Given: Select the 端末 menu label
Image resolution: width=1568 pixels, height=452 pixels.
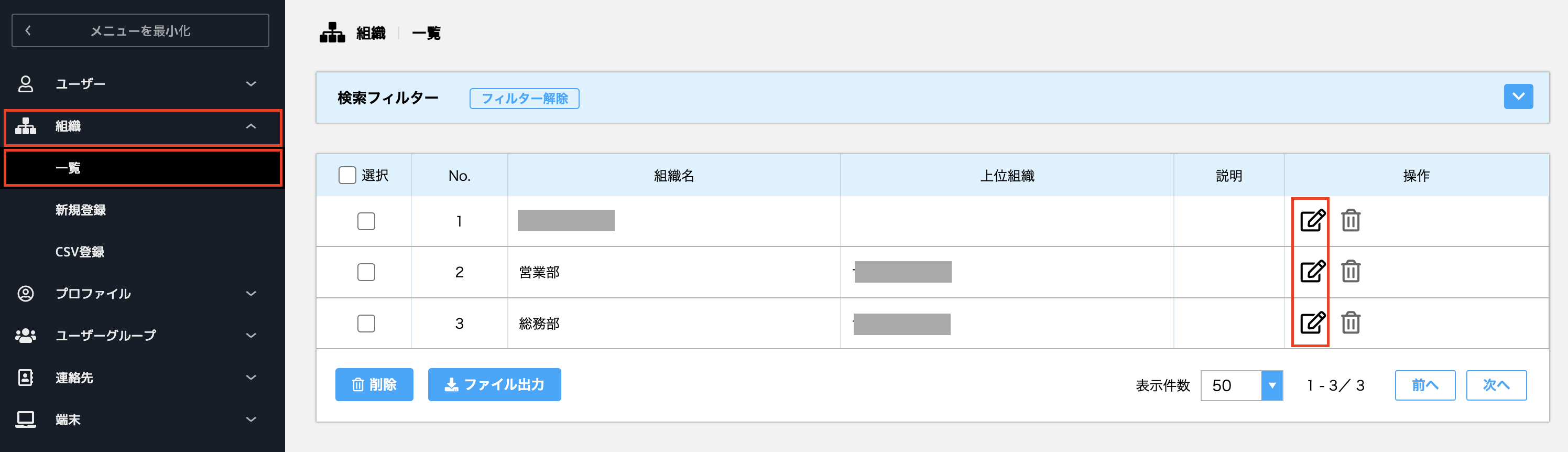Looking at the screenshot, I should (x=68, y=419).
